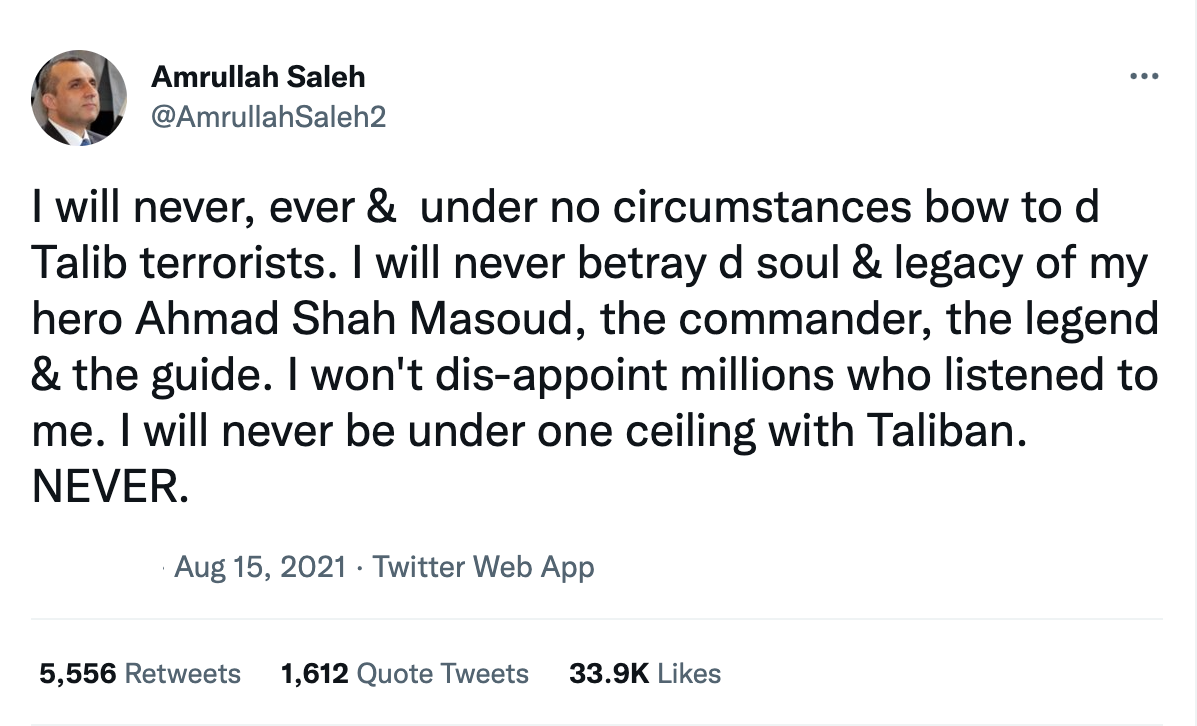Click the three-dot ellipsis icon
The width and height of the screenshot is (1197, 726).
pyautogui.click(x=1144, y=75)
